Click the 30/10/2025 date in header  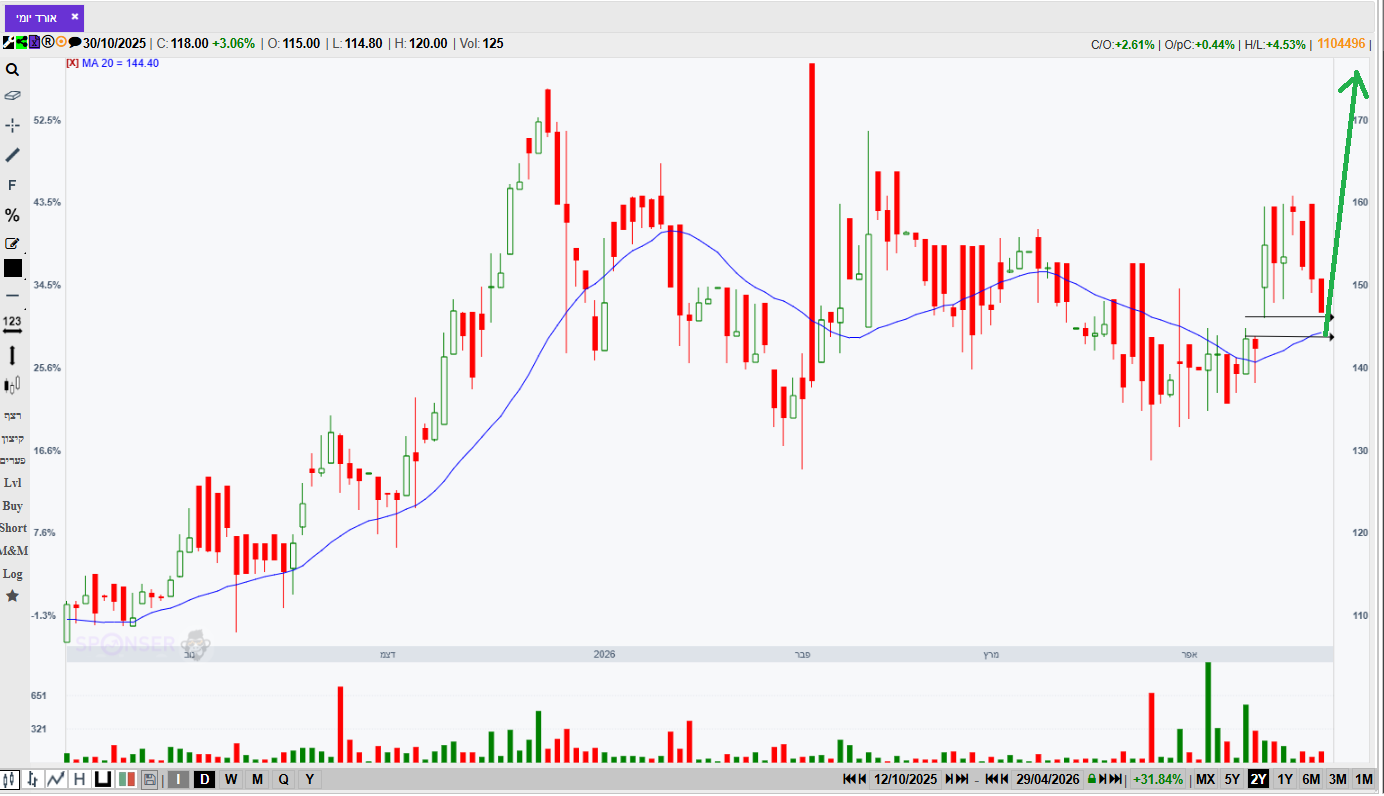point(115,44)
